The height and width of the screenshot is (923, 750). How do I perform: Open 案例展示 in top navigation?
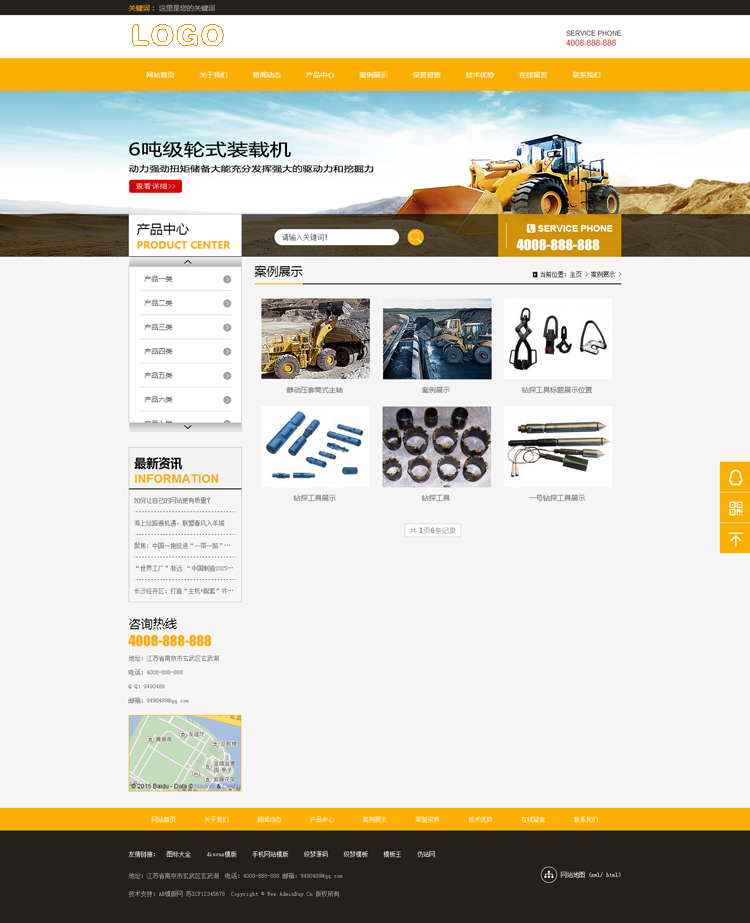373,75
